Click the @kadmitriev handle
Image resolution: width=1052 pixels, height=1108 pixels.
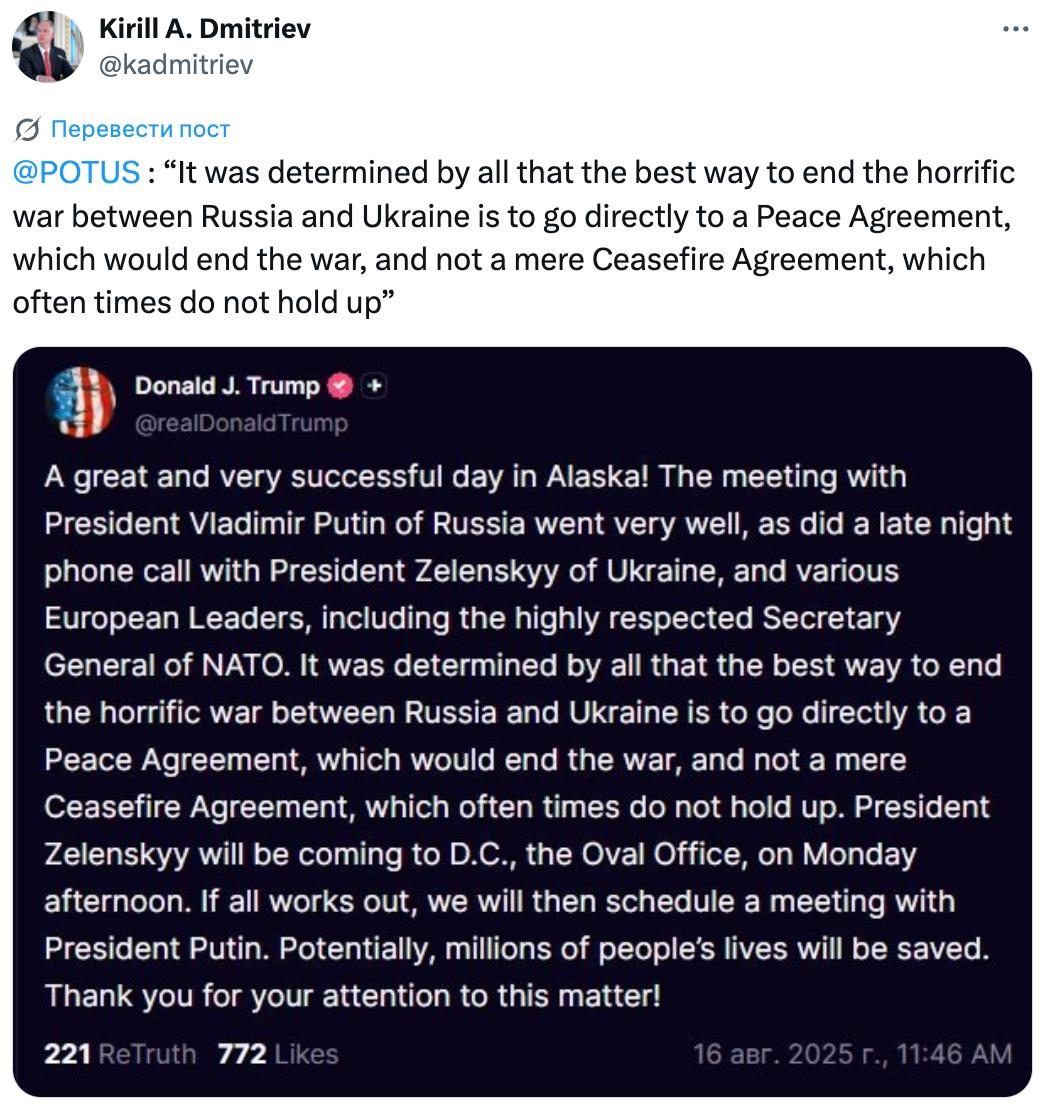(x=176, y=65)
